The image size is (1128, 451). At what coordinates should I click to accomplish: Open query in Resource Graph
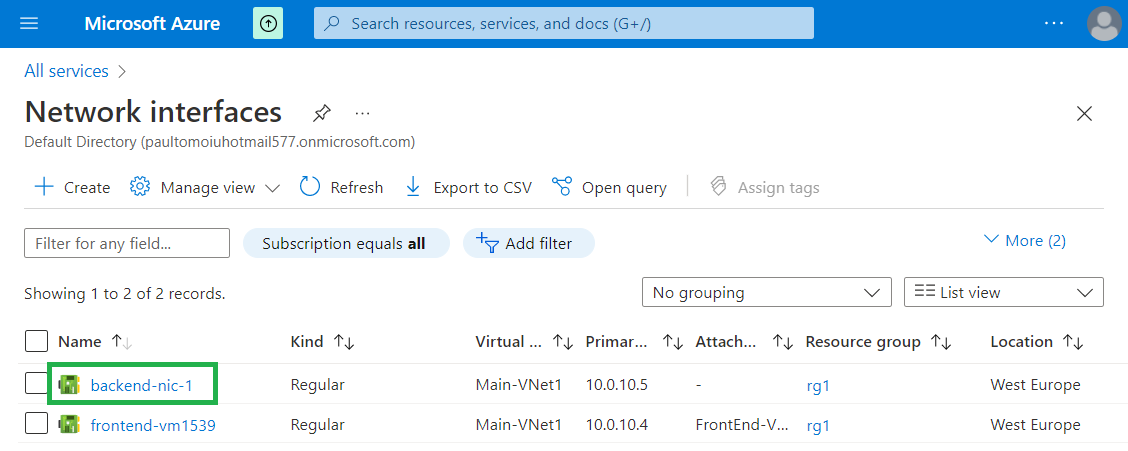click(x=609, y=187)
